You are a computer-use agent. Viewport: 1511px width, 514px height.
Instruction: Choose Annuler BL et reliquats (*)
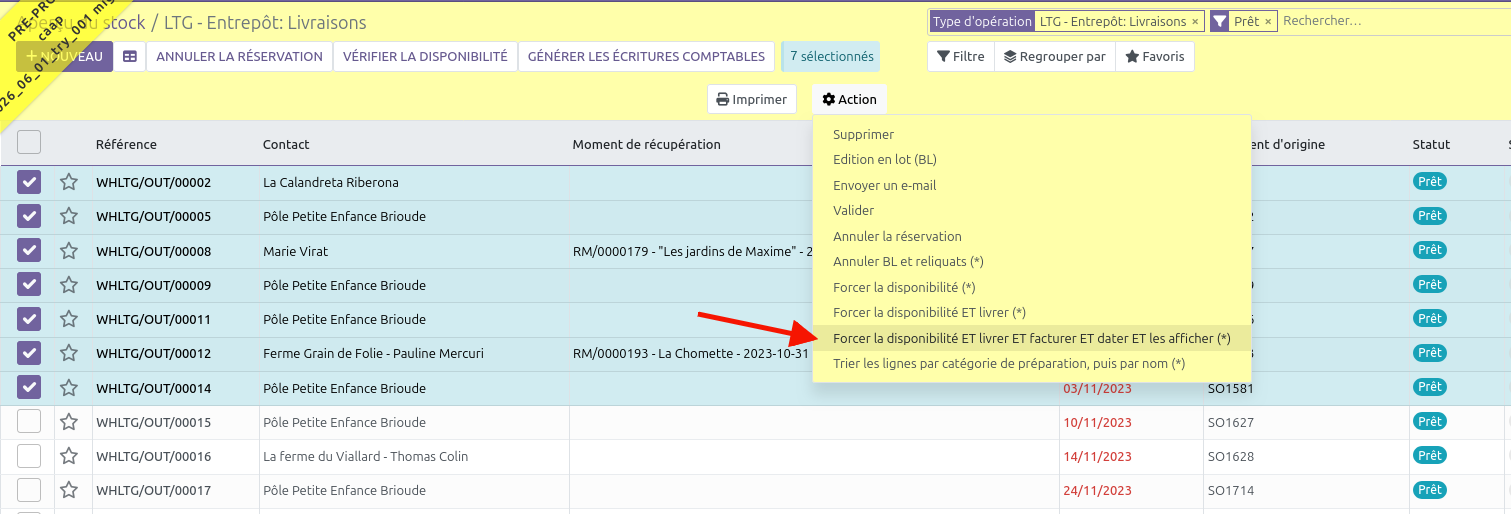[x=1031, y=261]
